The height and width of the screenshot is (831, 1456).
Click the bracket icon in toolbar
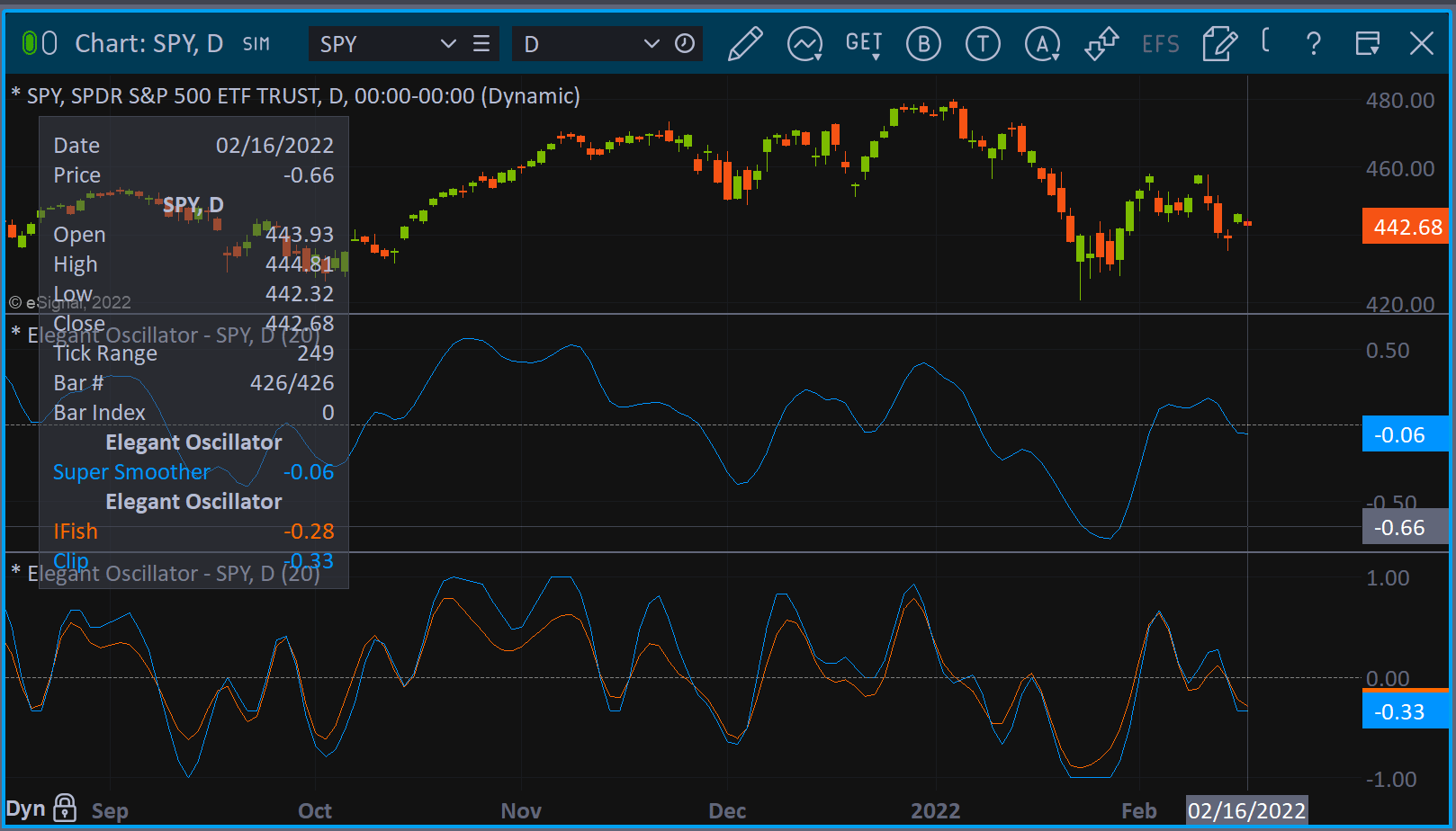[x=1266, y=40]
